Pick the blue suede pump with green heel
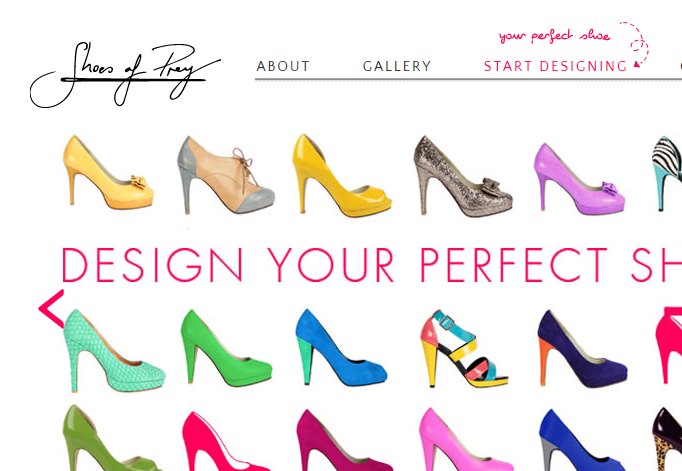 pos(341,347)
